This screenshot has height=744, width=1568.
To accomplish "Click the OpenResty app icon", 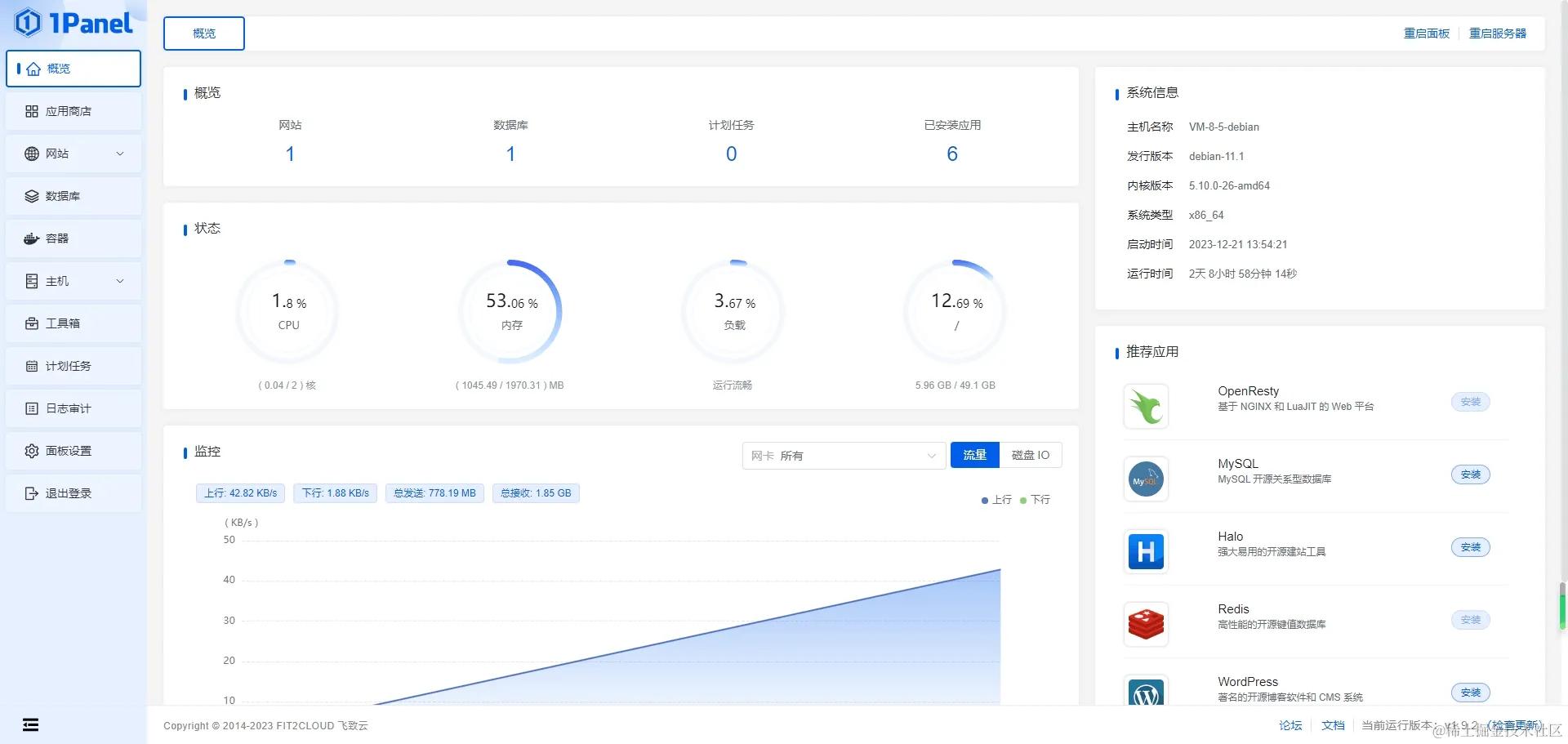I will [1146, 406].
